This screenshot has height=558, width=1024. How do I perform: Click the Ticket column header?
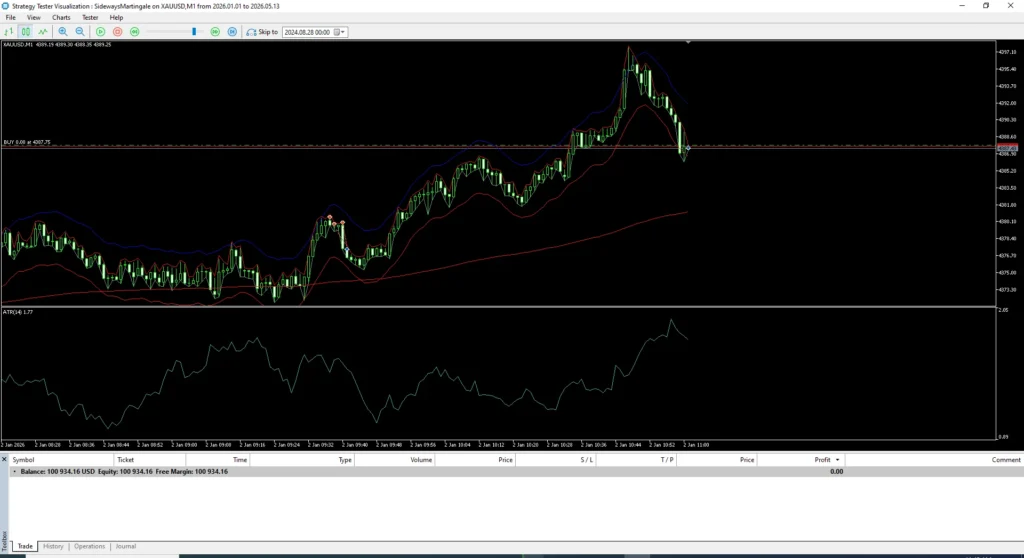pyautogui.click(x=150, y=460)
